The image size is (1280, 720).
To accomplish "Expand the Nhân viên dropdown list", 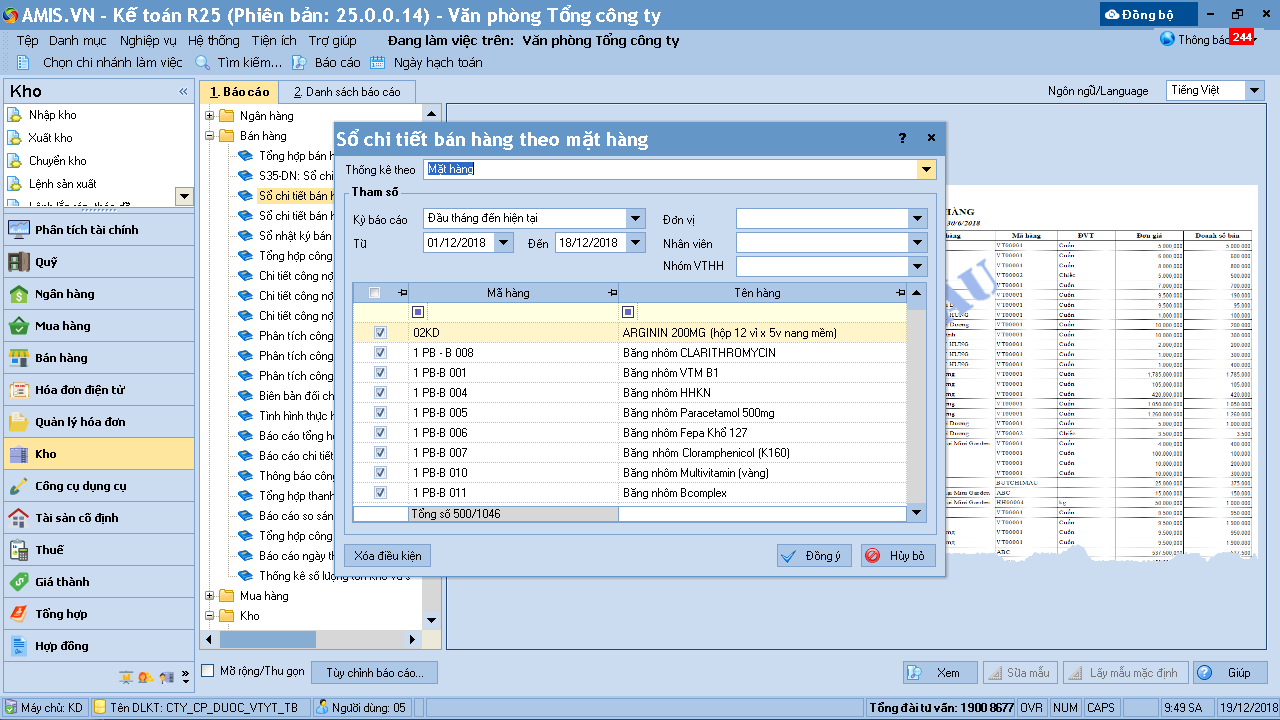I will [918, 243].
